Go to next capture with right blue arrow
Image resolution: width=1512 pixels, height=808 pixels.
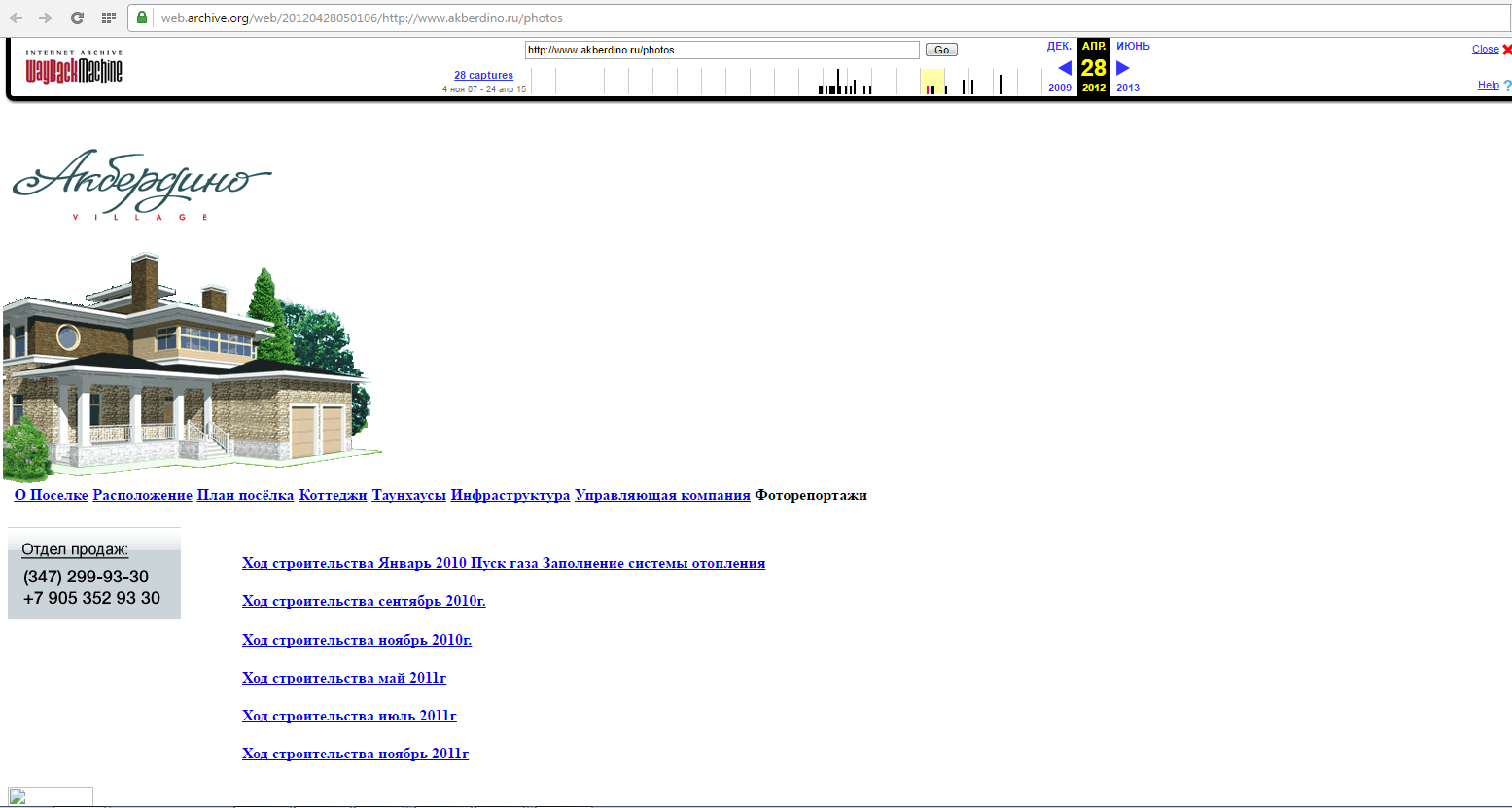coord(1123,68)
